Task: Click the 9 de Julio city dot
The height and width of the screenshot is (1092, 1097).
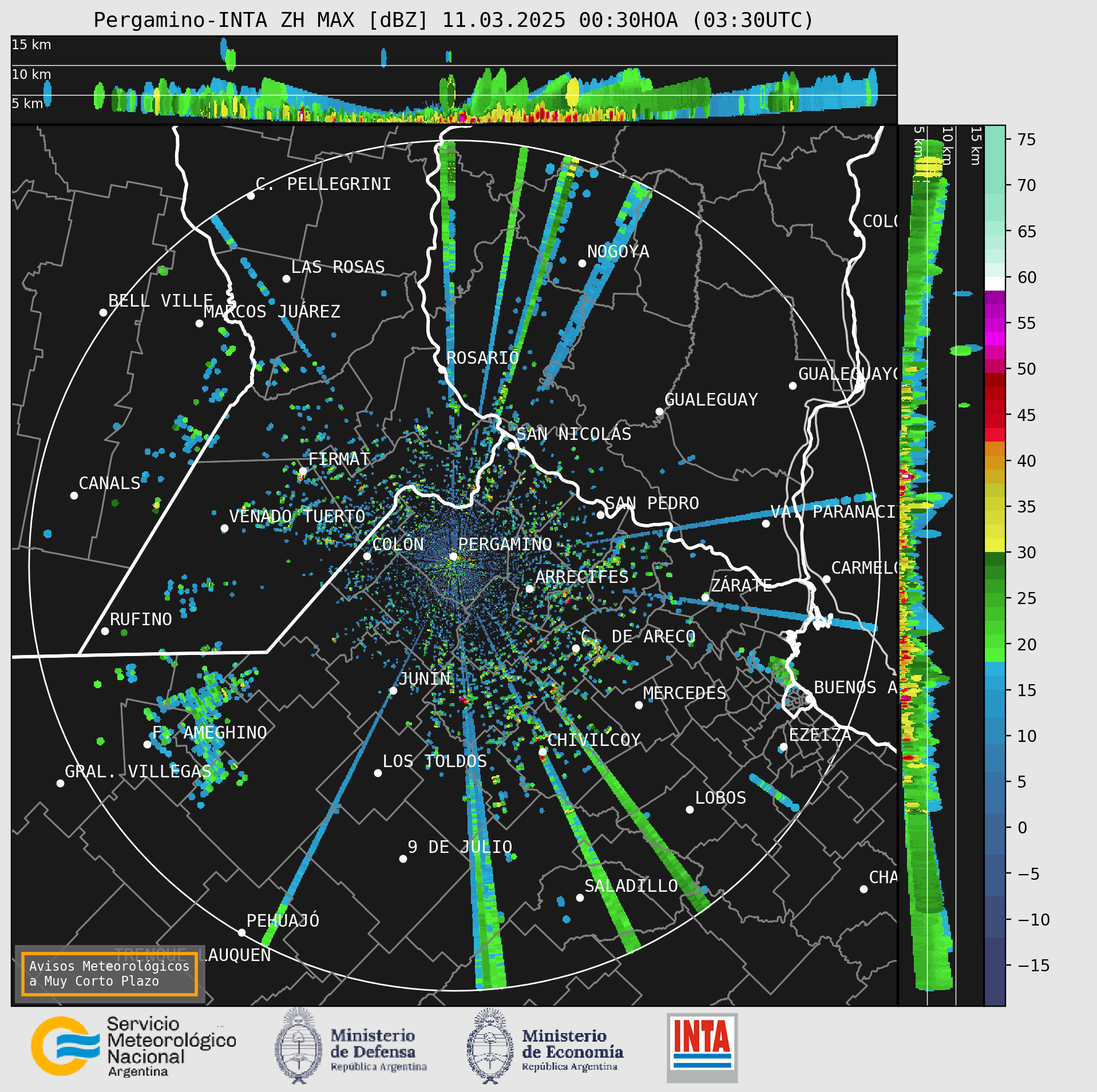Action: [403, 859]
